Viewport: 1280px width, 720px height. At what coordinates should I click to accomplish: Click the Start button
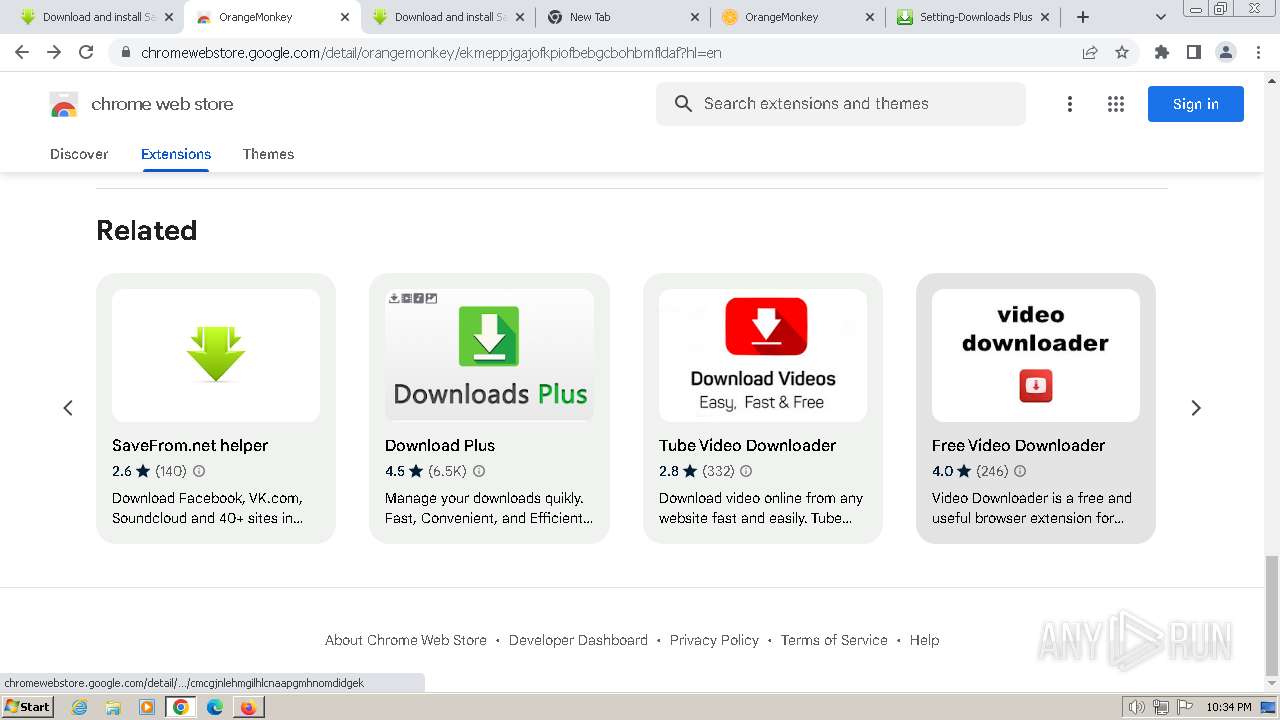28,707
